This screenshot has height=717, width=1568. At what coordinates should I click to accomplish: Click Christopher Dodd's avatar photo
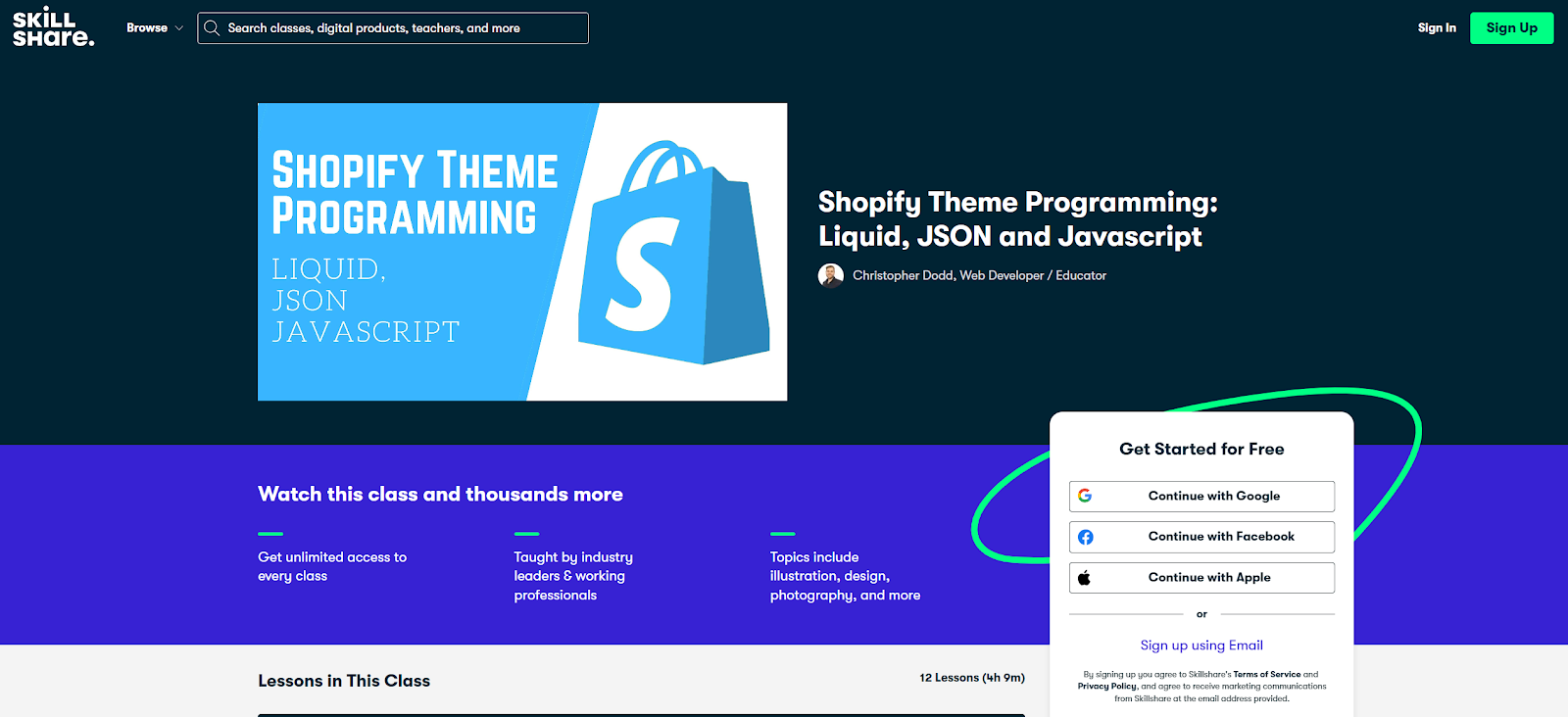pyautogui.click(x=831, y=276)
